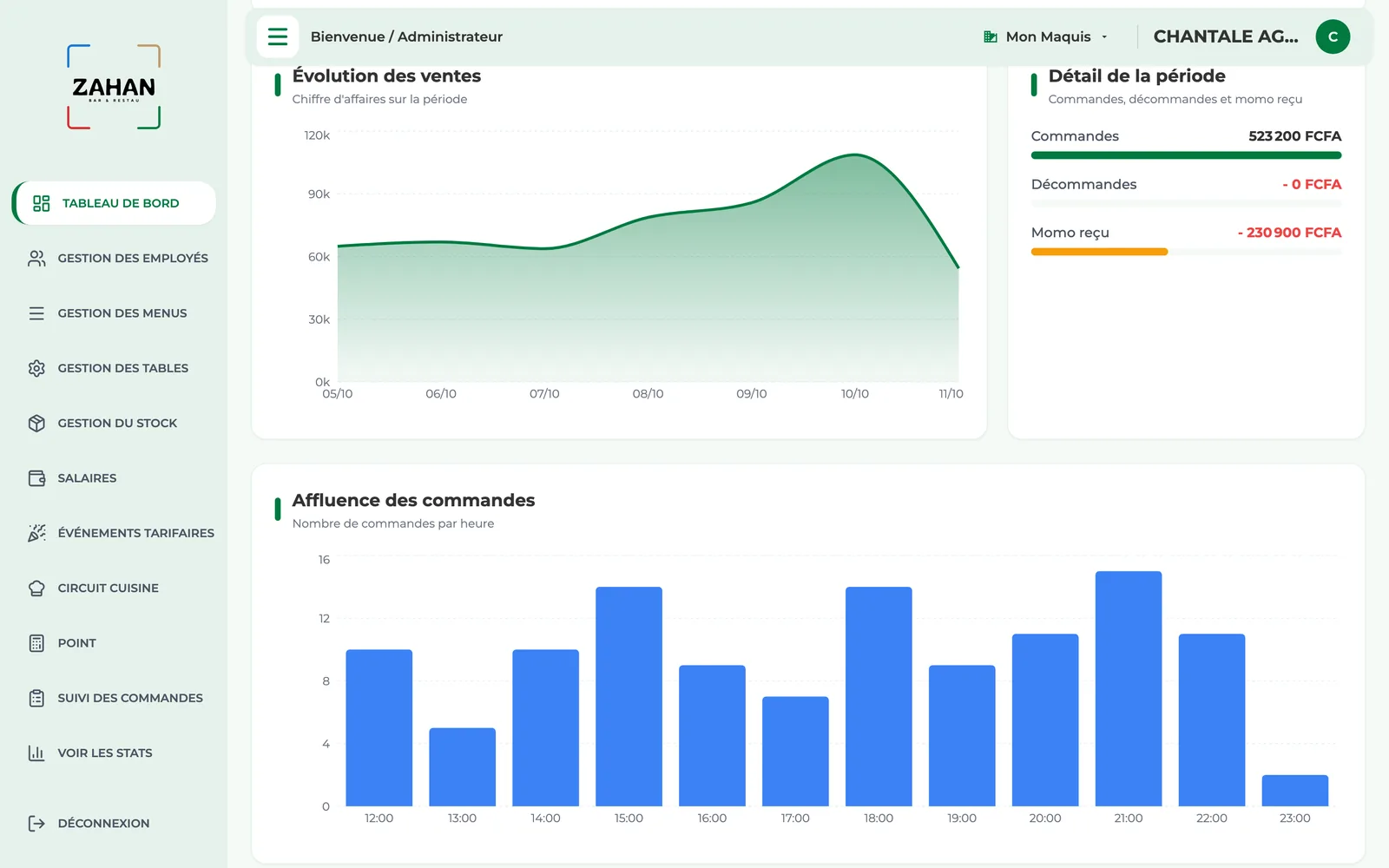Click the 10/10 label on sales chart
Viewport: 1389px width, 868px height.
pyautogui.click(x=854, y=394)
